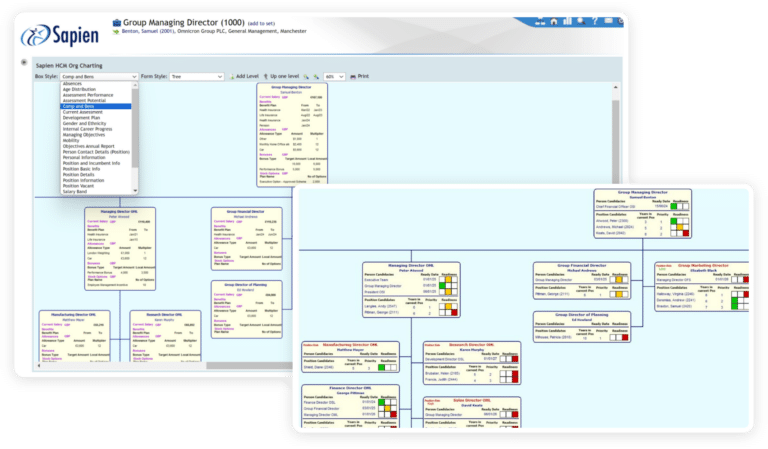
Task: Select Assessment Performance box style
Action: tap(96, 95)
